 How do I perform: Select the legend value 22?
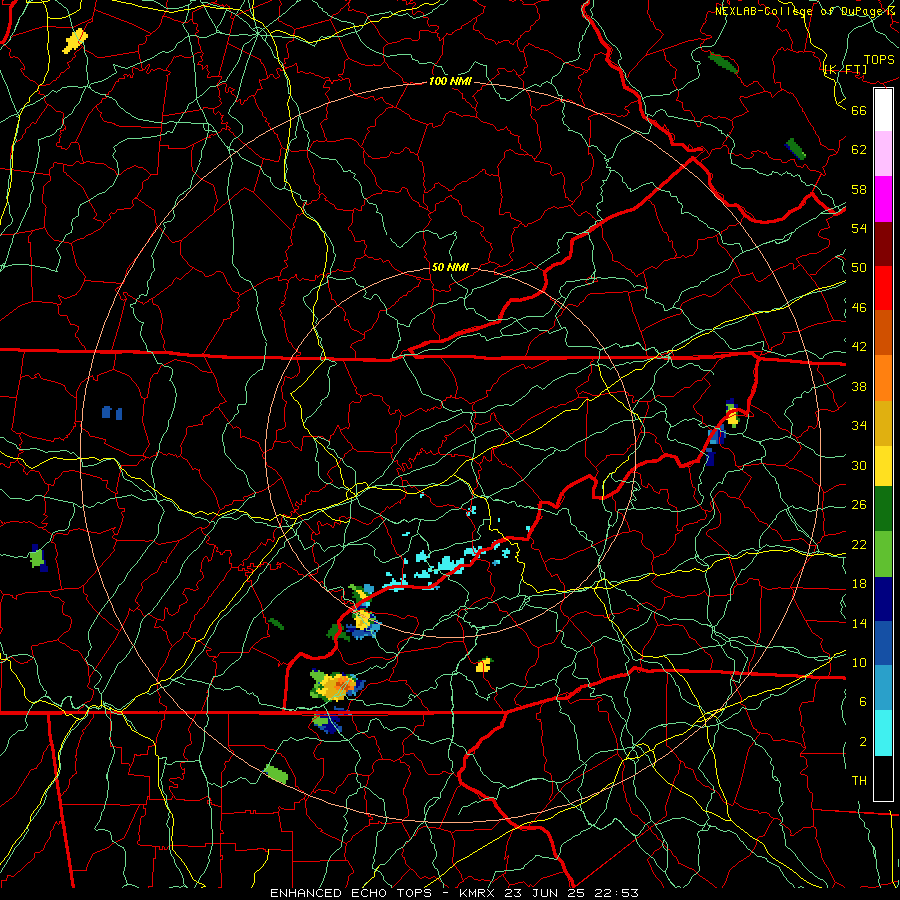(859, 544)
